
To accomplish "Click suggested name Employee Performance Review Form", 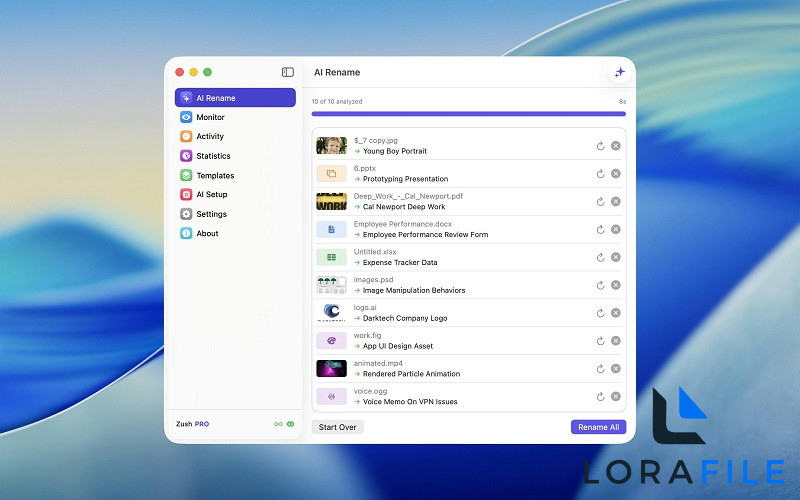I will [x=426, y=235].
